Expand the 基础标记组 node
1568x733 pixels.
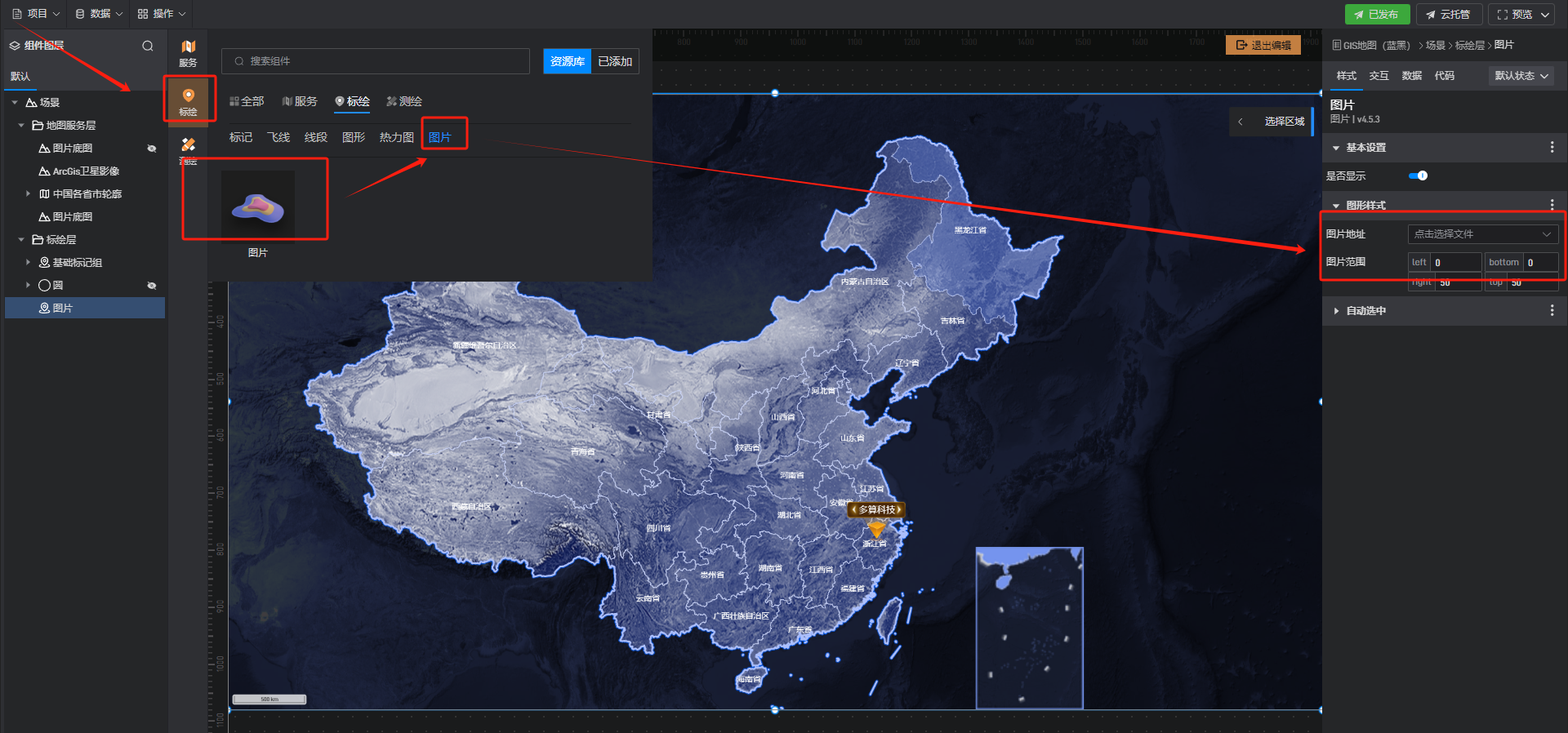click(28, 262)
